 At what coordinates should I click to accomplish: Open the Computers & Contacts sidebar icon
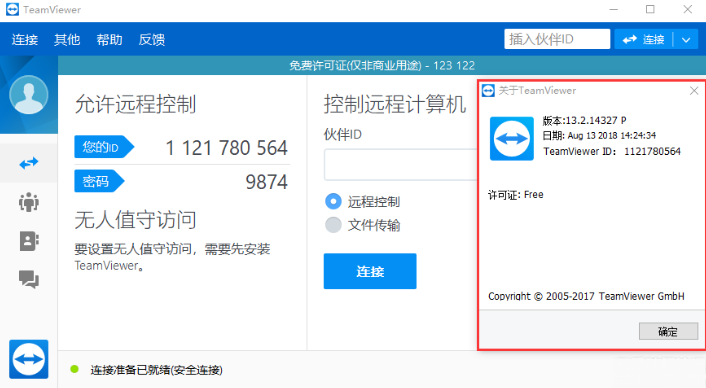coord(29,241)
